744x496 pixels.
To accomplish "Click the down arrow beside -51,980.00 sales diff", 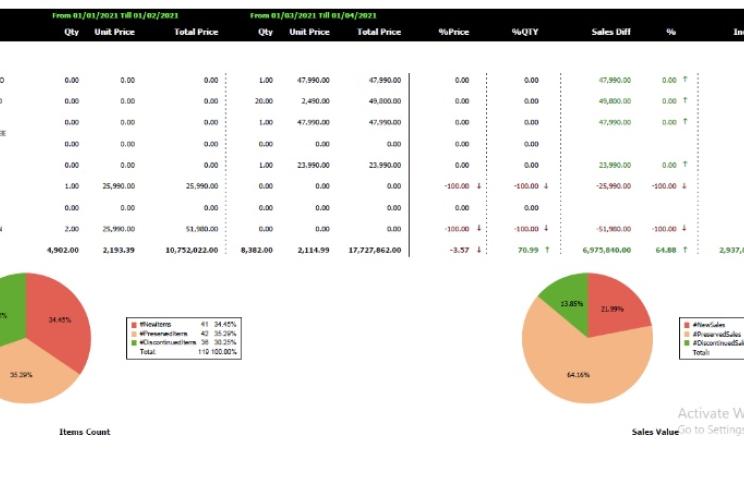I will coord(684,228).
